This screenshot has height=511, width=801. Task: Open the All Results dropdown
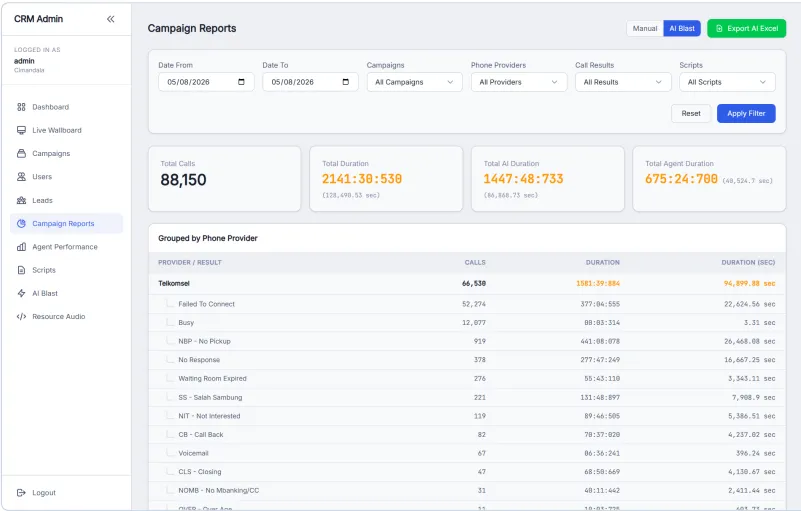click(x=623, y=82)
